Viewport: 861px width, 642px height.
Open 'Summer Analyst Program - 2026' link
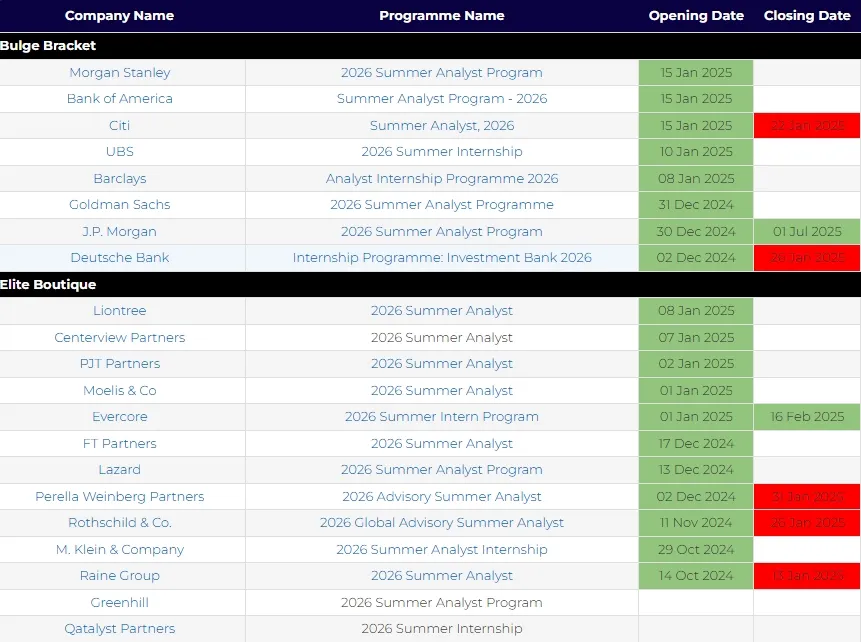(441, 99)
